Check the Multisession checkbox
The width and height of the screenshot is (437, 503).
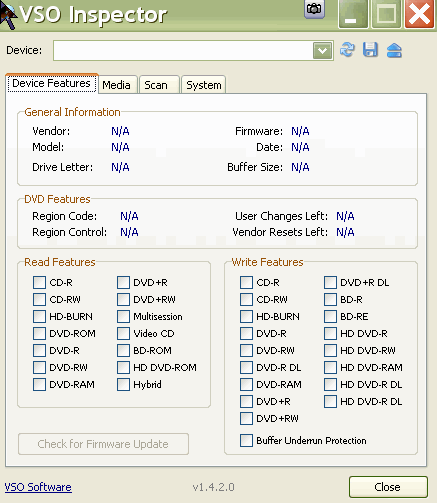coord(123,316)
